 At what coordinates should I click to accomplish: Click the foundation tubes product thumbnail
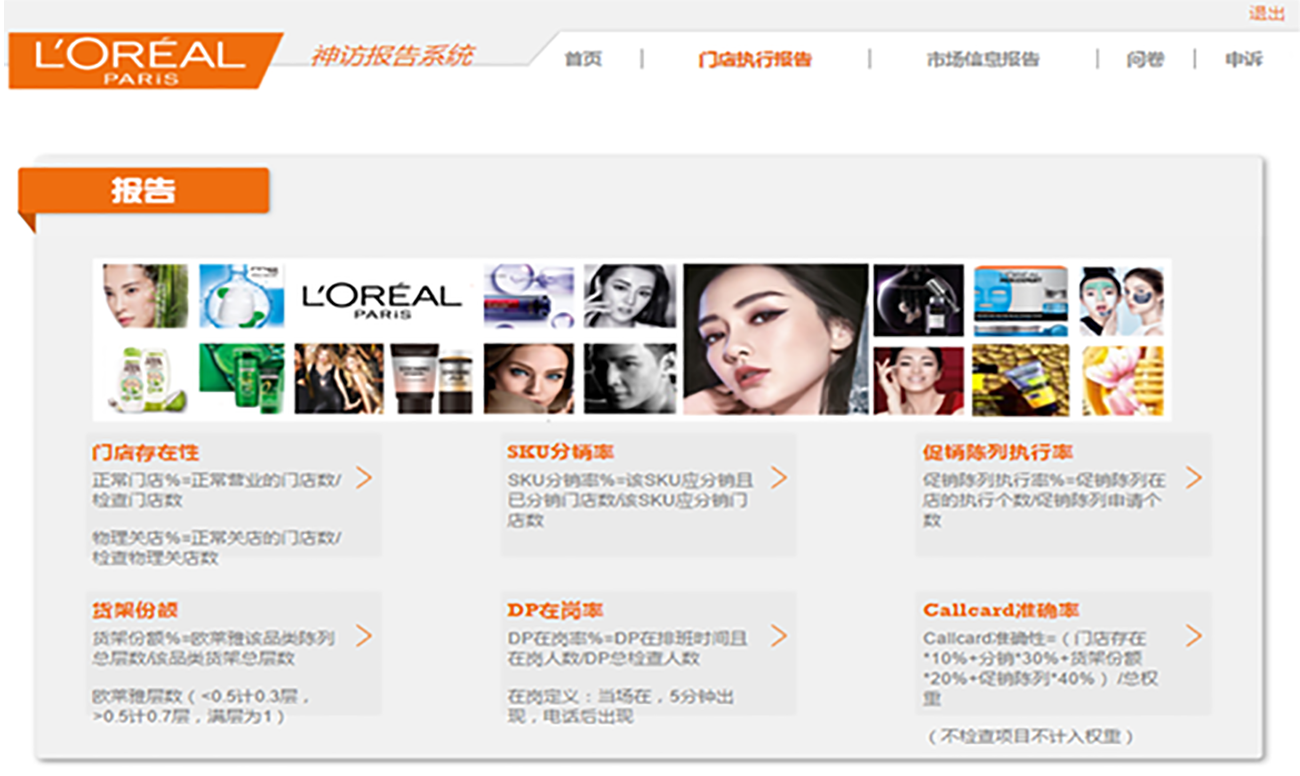pos(430,379)
